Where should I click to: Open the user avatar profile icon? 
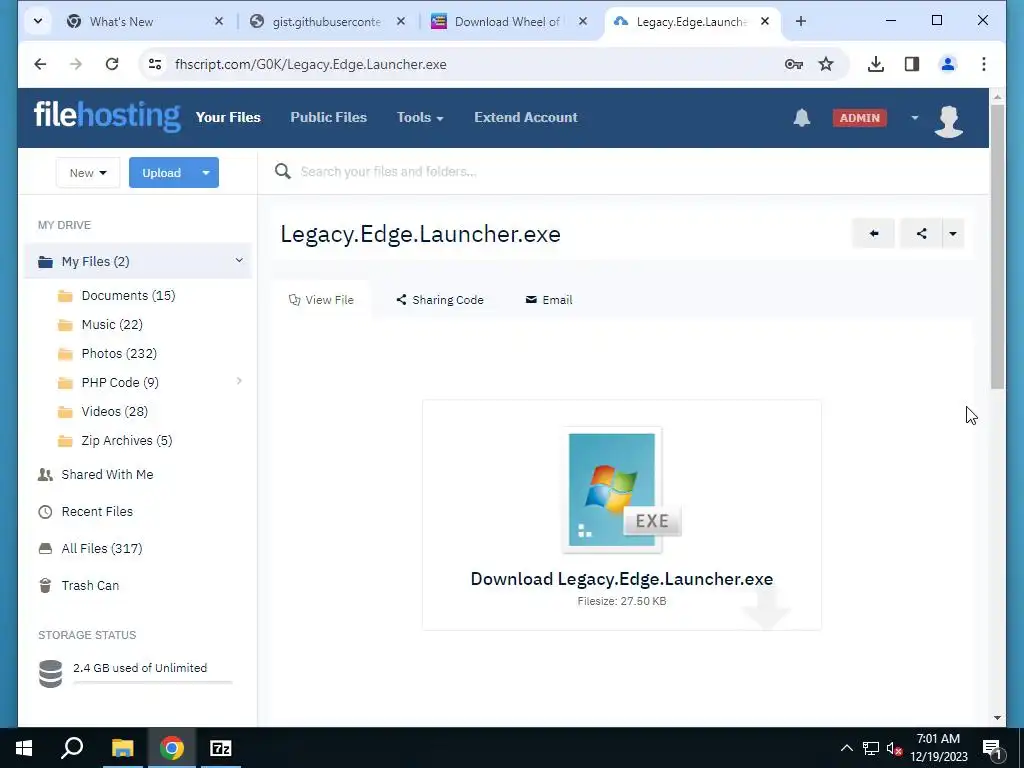(x=948, y=121)
